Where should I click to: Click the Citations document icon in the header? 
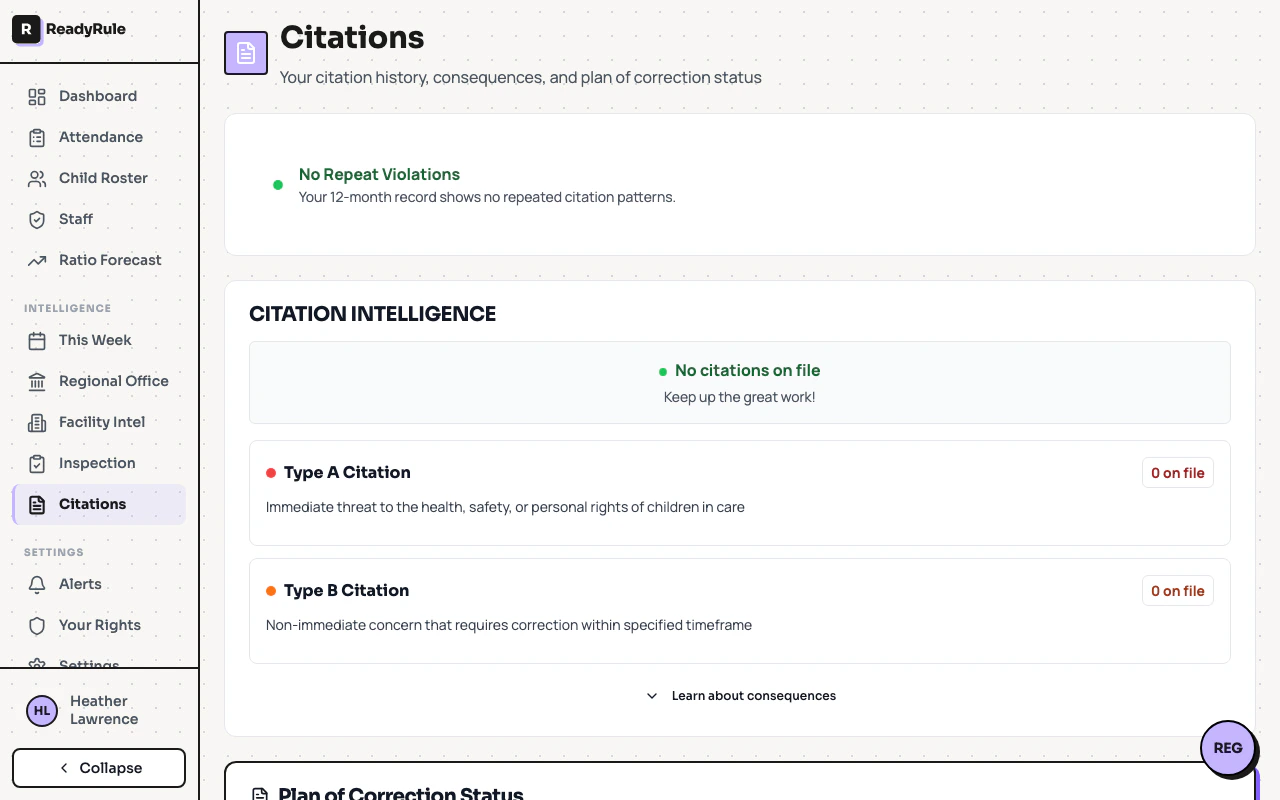point(245,52)
